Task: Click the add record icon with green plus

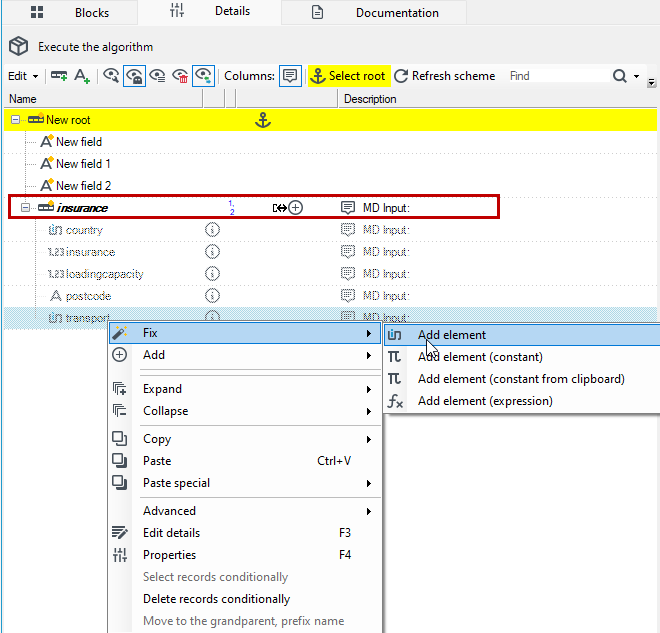Action: [59, 76]
